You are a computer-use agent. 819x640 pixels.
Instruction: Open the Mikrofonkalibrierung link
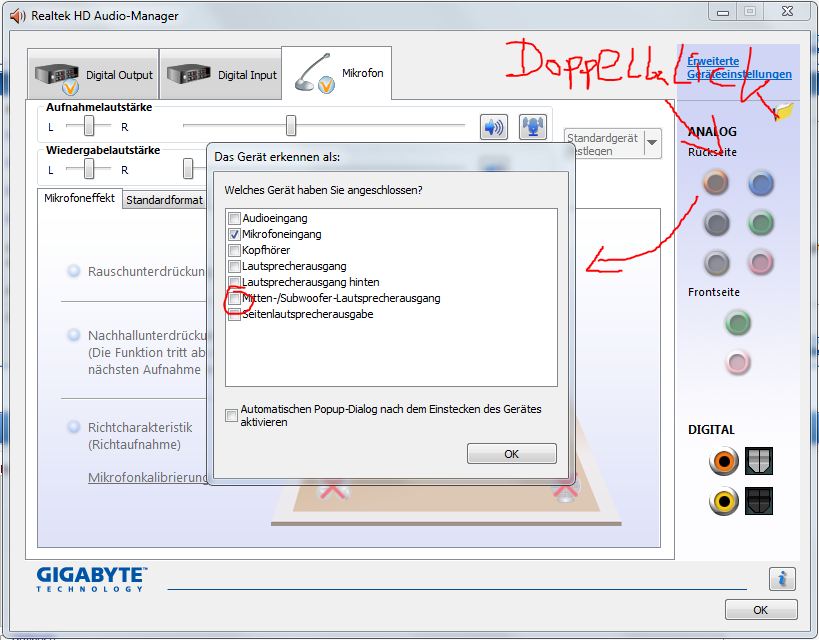[x=148, y=478]
